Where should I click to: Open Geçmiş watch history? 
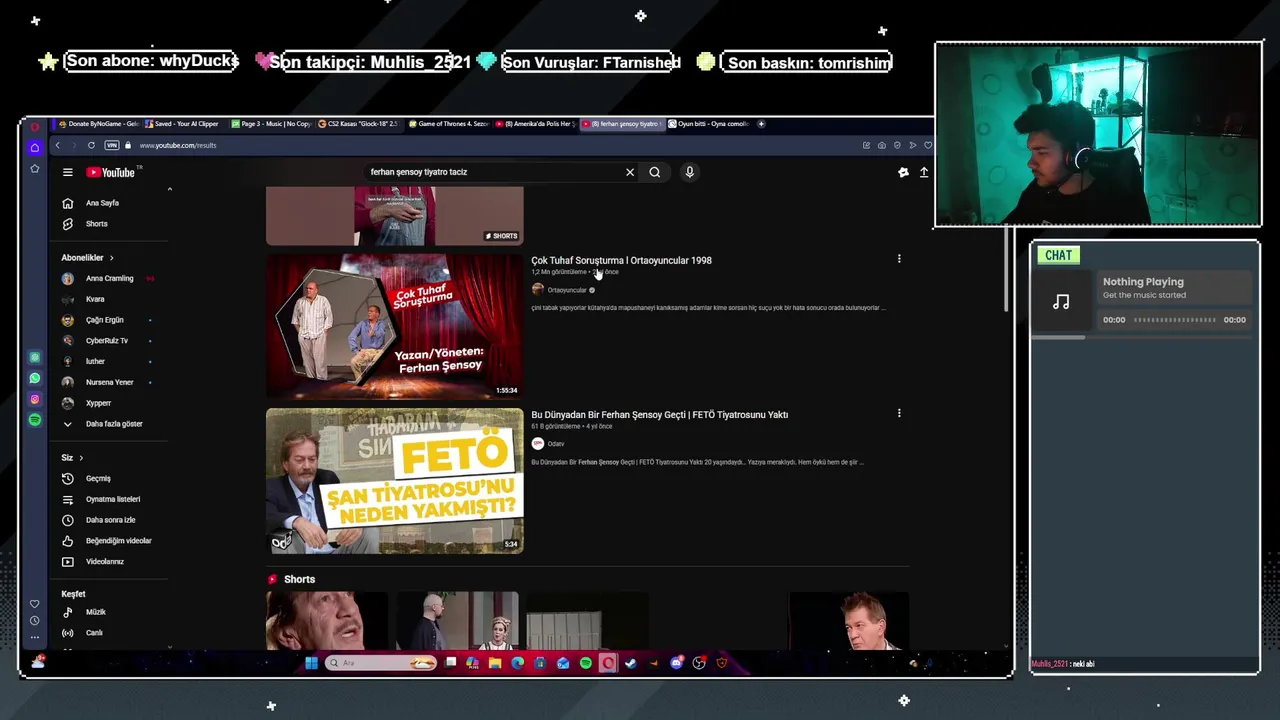point(98,479)
